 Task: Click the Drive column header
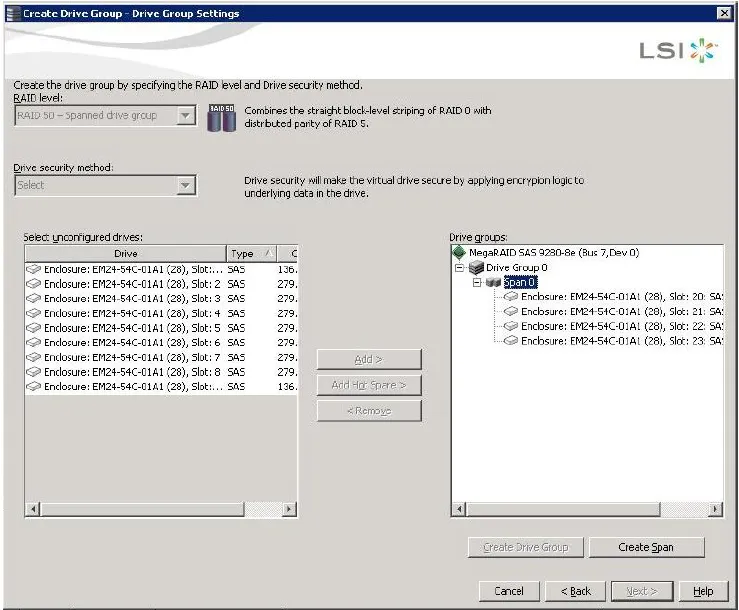click(126, 254)
